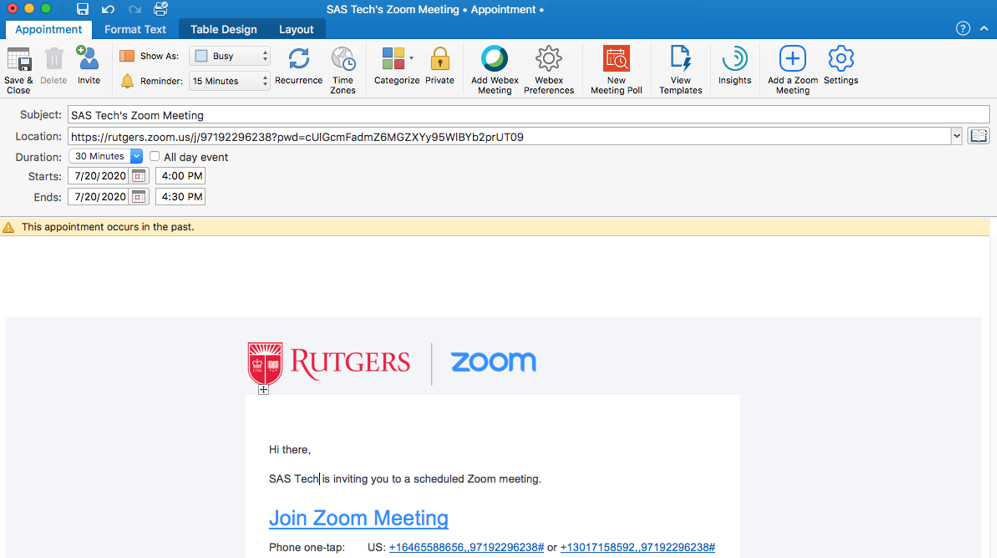Screen dimensions: 997x558
Task: Click the 'Phone one-tap:' label
Action: [x=306, y=547]
